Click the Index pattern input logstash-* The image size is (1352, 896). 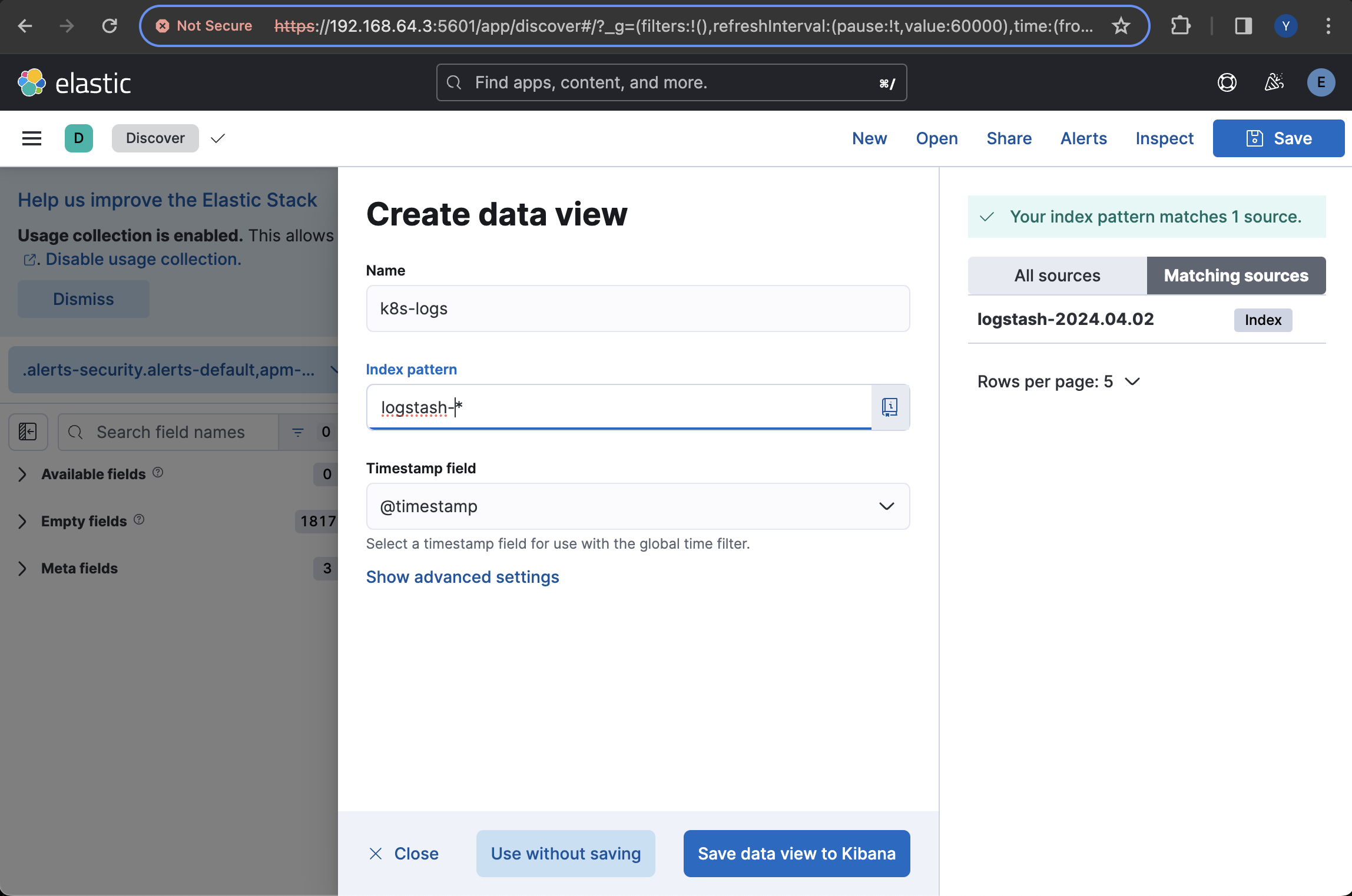618,407
